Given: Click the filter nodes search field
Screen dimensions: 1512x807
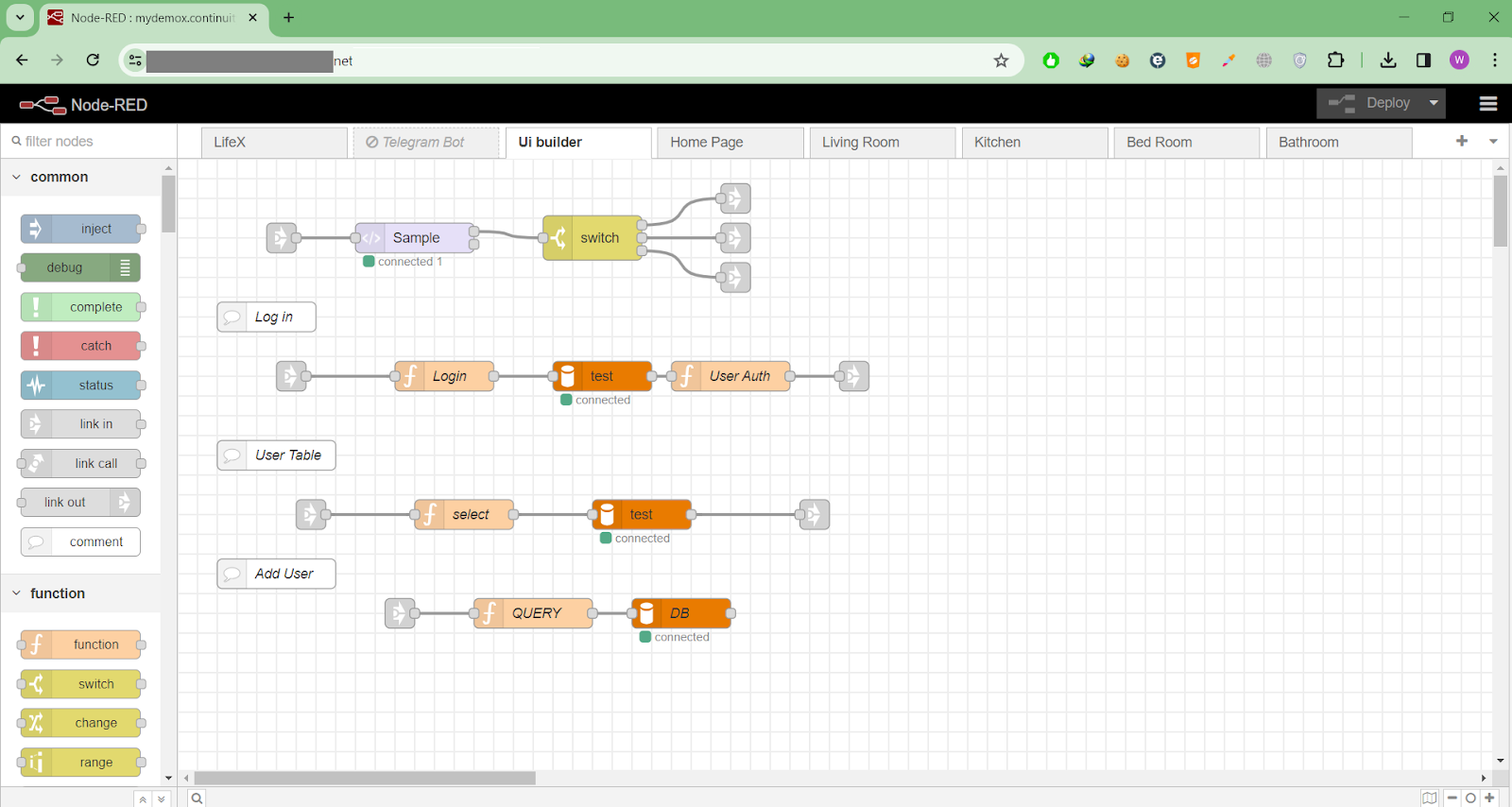Looking at the screenshot, I should coord(89,141).
